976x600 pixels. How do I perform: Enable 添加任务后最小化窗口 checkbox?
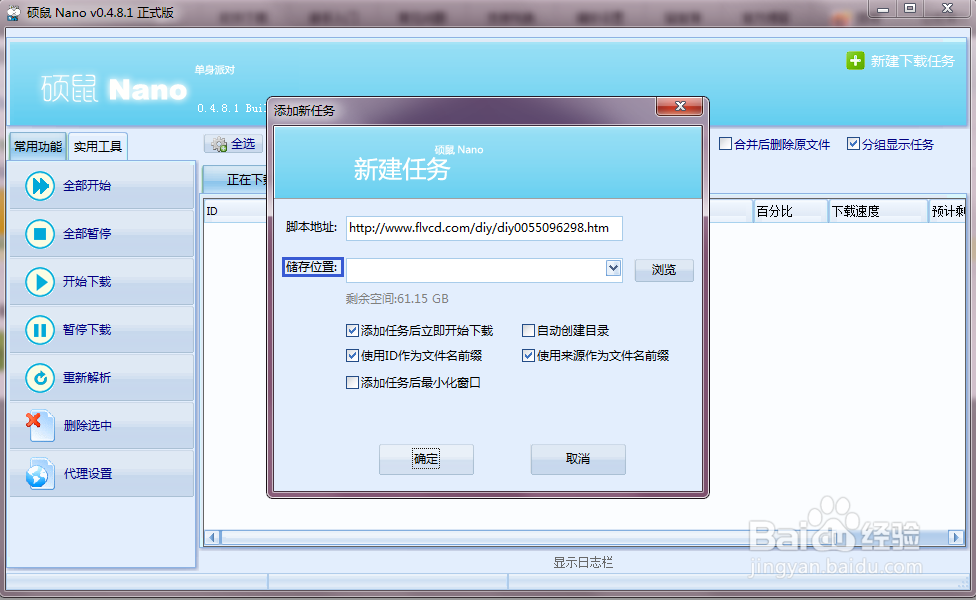tap(352, 382)
